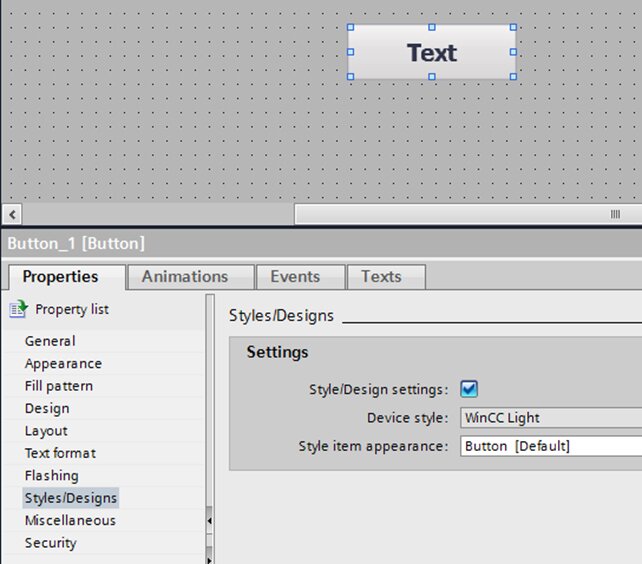
Task: Click the Property list label
Action: [72, 309]
